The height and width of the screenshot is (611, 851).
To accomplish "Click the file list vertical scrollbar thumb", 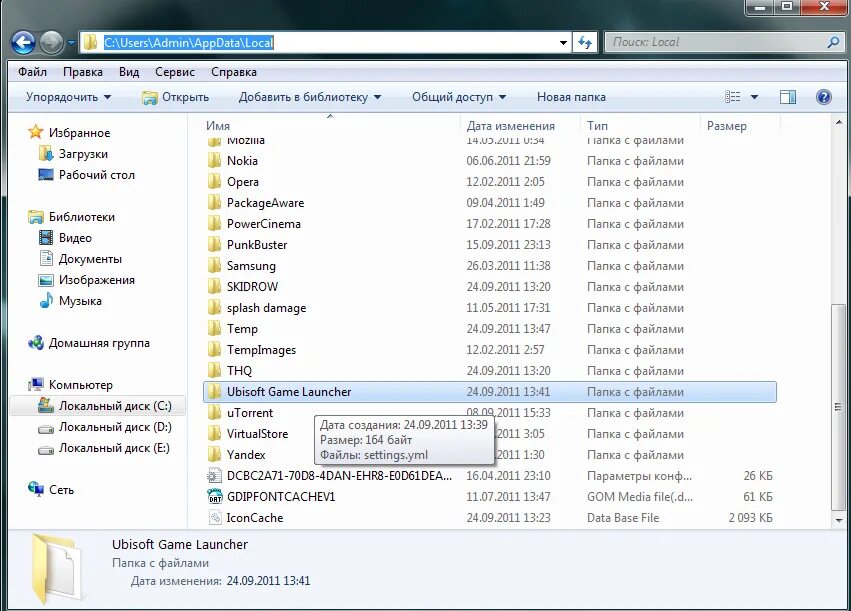I will tap(838, 407).
